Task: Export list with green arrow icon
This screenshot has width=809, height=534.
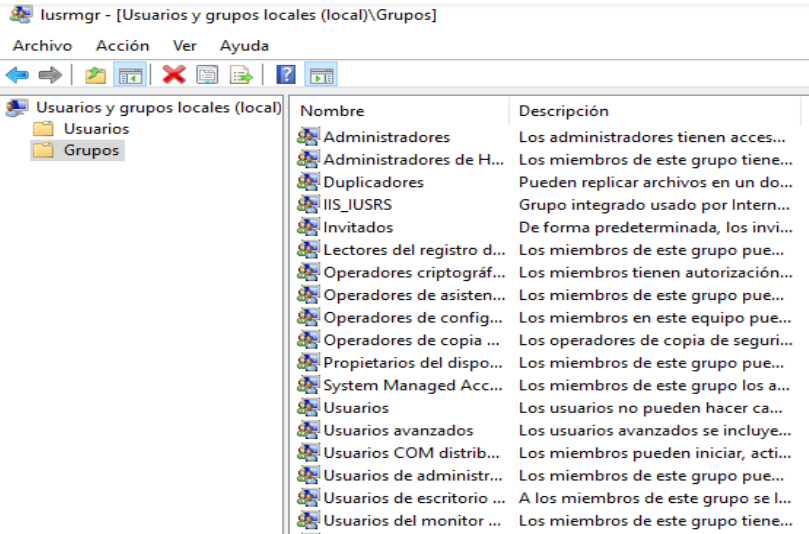Action: pyautogui.click(x=241, y=75)
